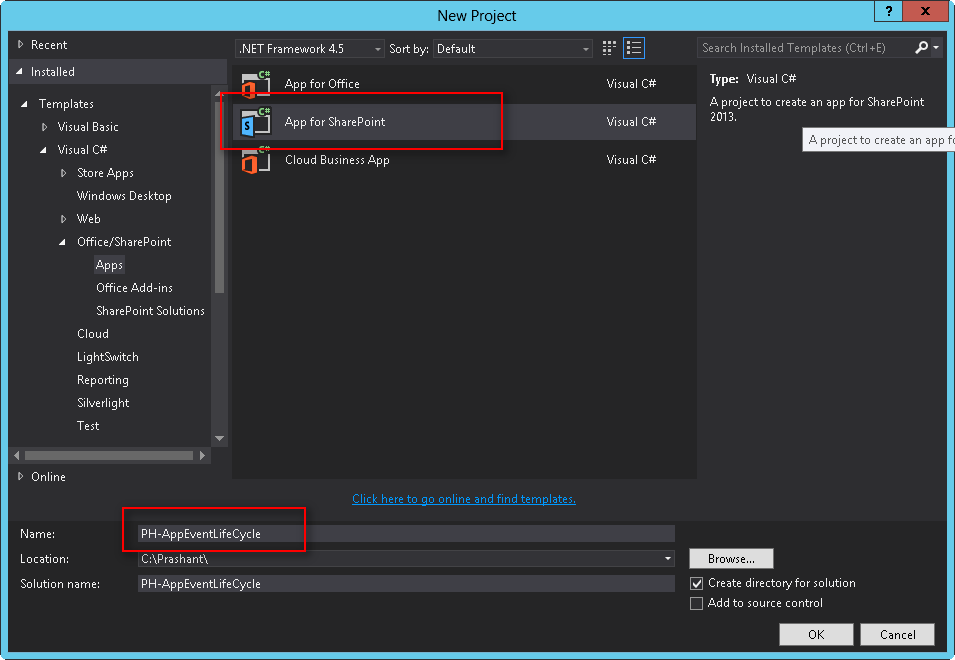Expand the Store Apps node
This screenshot has height=660, width=955.
[63, 174]
